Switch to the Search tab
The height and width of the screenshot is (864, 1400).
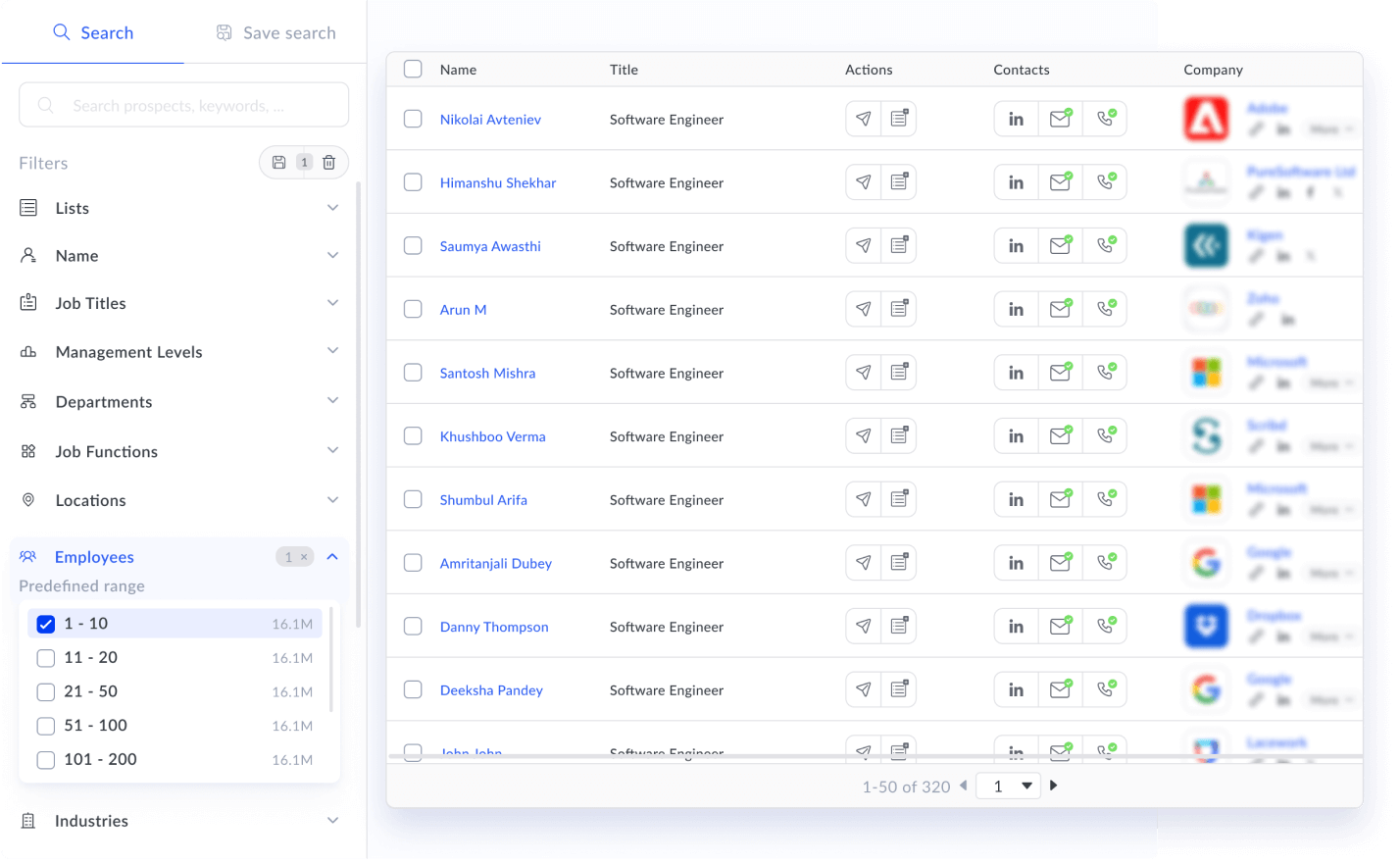[x=93, y=32]
